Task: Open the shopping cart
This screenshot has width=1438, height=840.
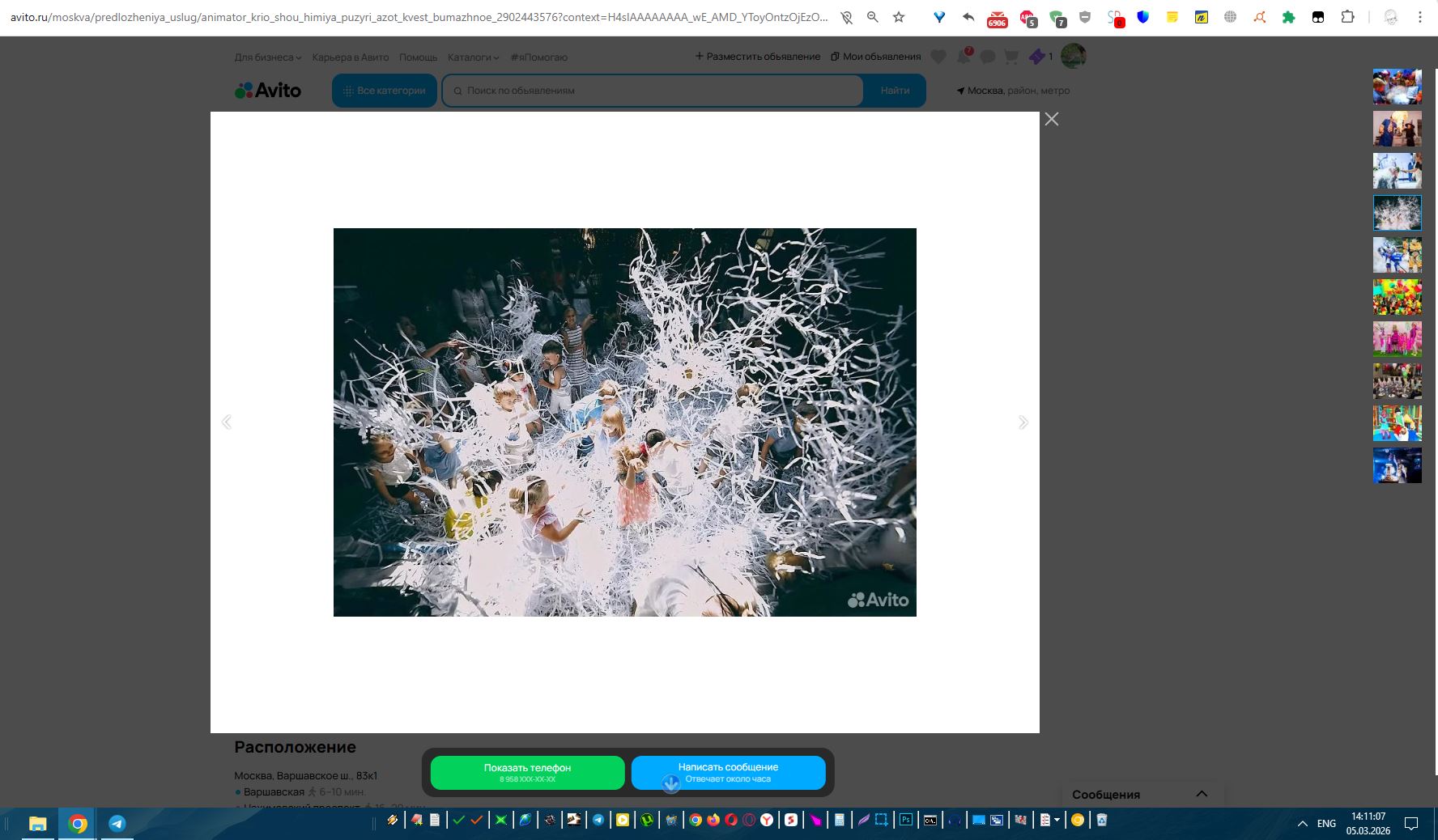Action: (x=1011, y=57)
